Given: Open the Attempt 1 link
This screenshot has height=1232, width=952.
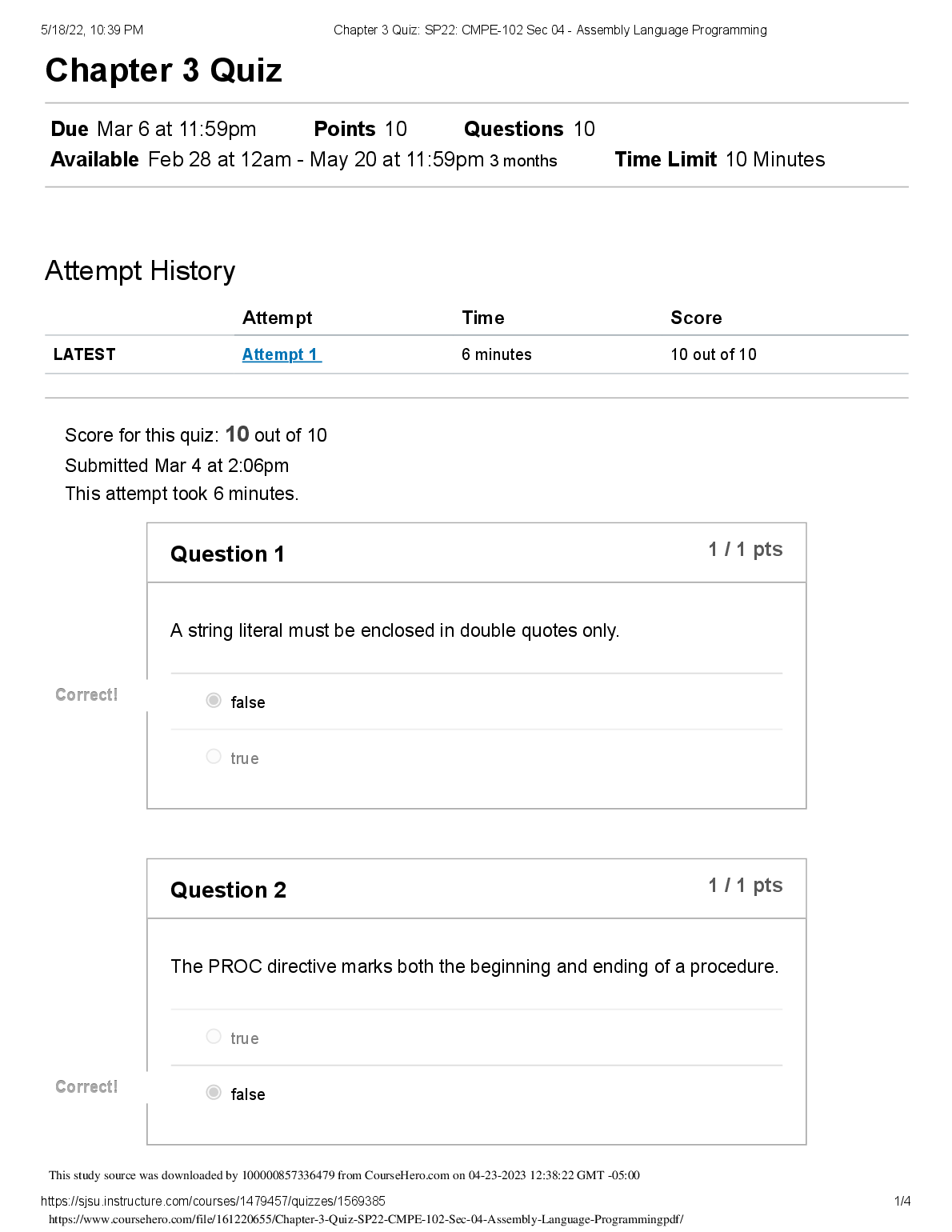Looking at the screenshot, I should 281,354.
